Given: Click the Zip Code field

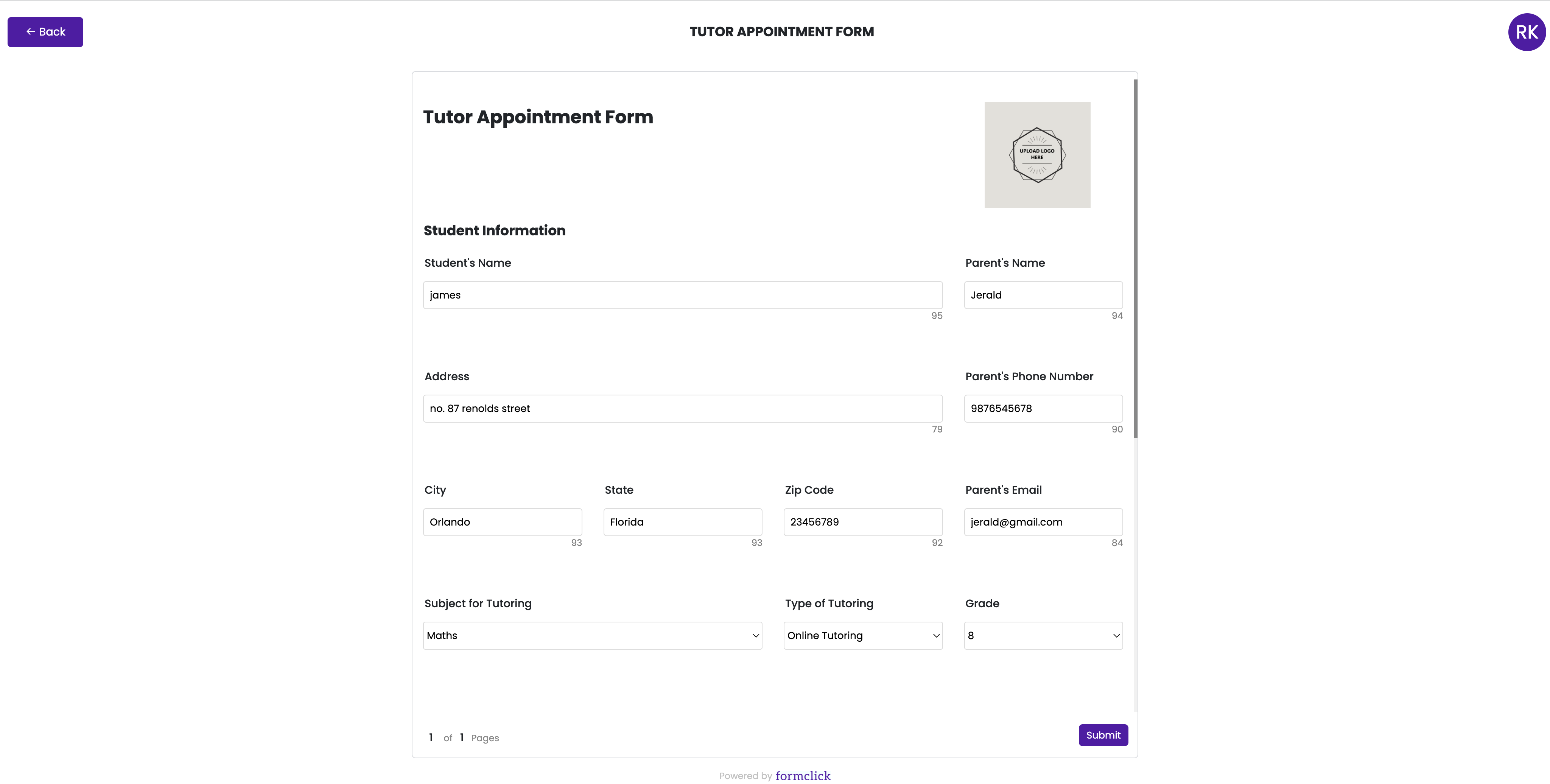Looking at the screenshot, I should [x=863, y=522].
